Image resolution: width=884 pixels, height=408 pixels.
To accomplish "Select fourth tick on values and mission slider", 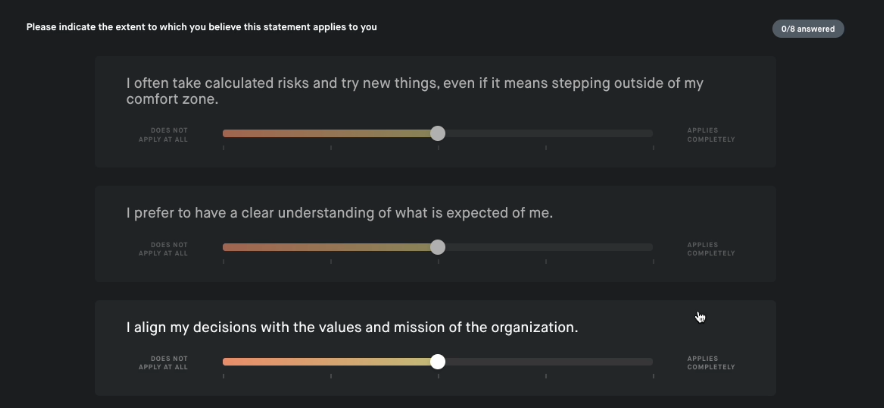I will [x=546, y=362].
